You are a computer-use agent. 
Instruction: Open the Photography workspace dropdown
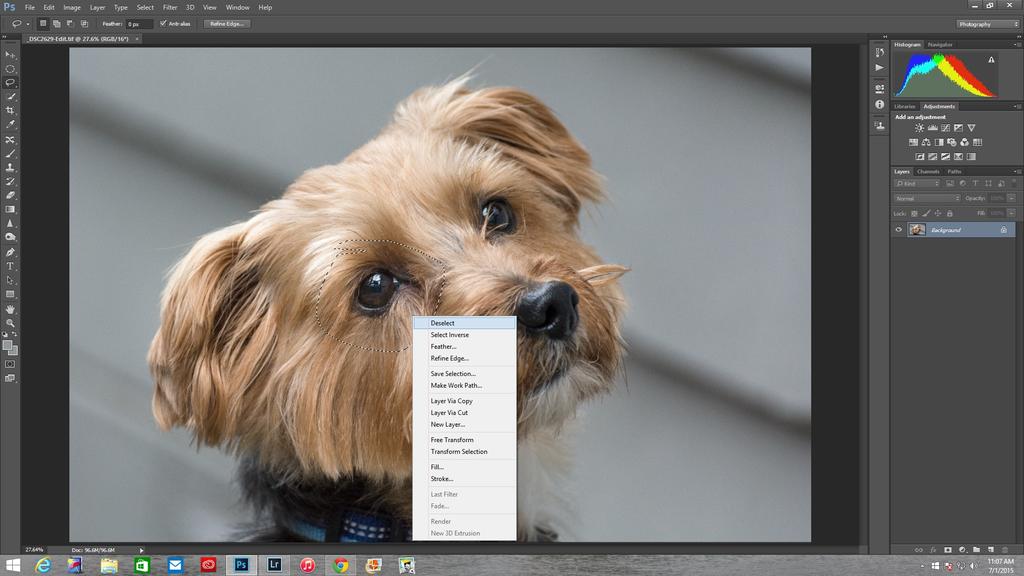click(988, 24)
